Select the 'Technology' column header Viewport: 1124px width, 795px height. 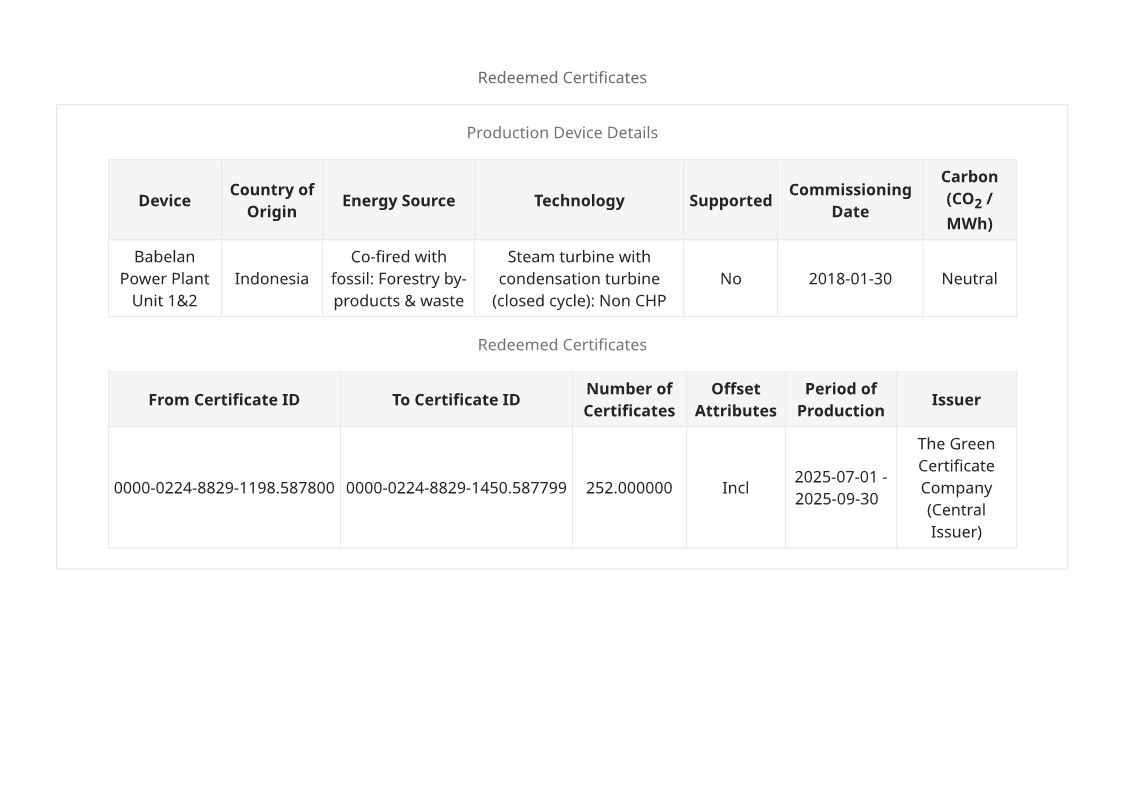click(579, 200)
